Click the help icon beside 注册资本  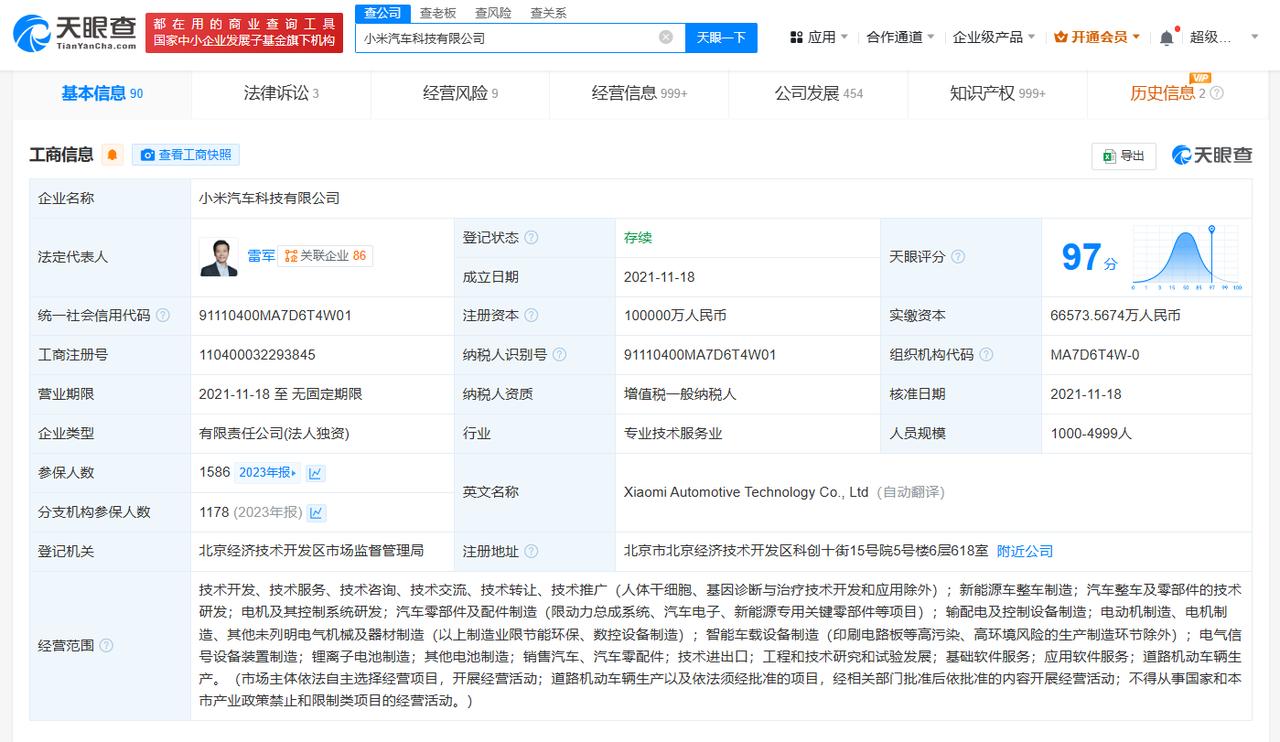coord(531,315)
